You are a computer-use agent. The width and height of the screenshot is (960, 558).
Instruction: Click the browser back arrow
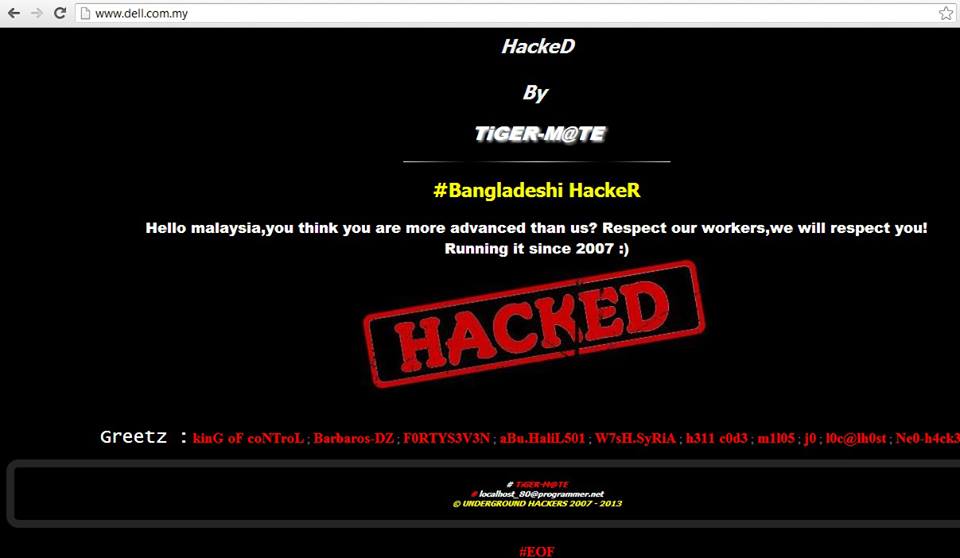pos(14,13)
